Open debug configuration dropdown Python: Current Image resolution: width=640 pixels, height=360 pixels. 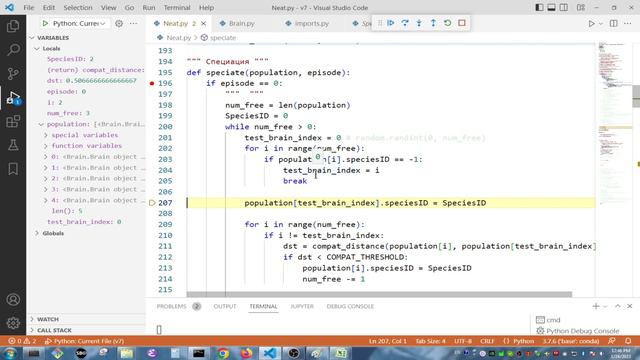79,23
